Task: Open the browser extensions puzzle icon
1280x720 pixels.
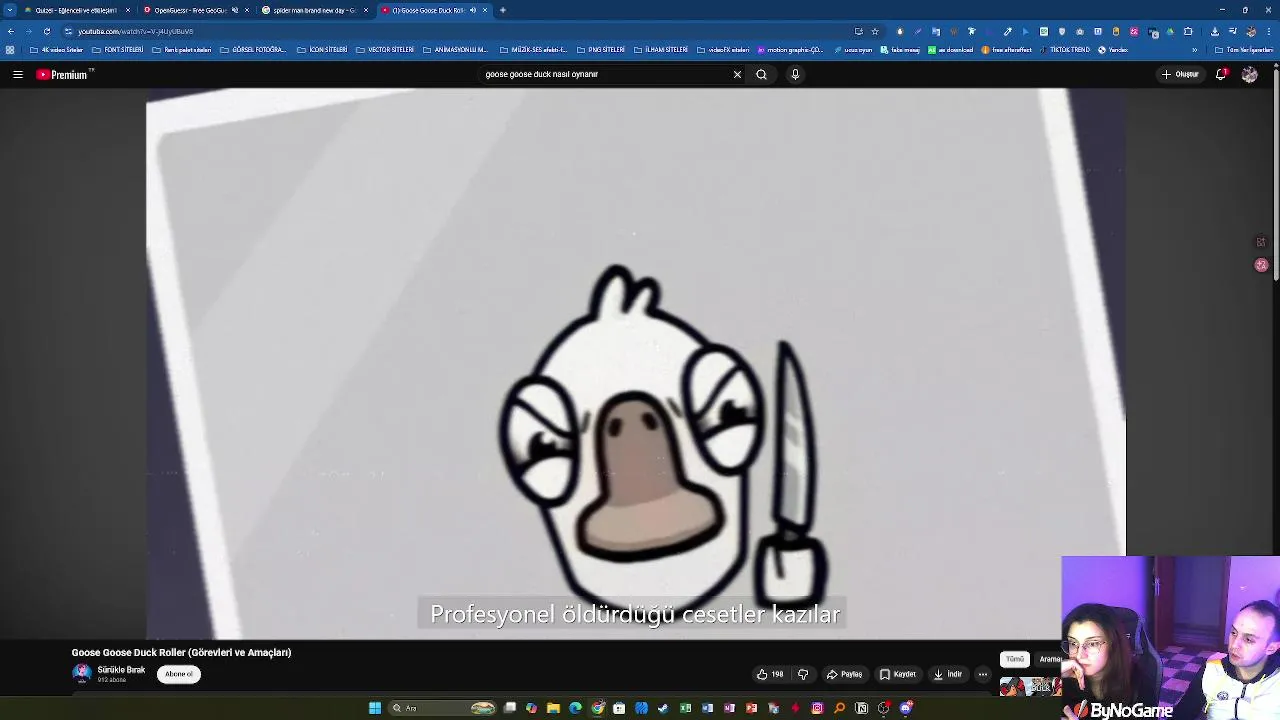Action: tap(1188, 31)
